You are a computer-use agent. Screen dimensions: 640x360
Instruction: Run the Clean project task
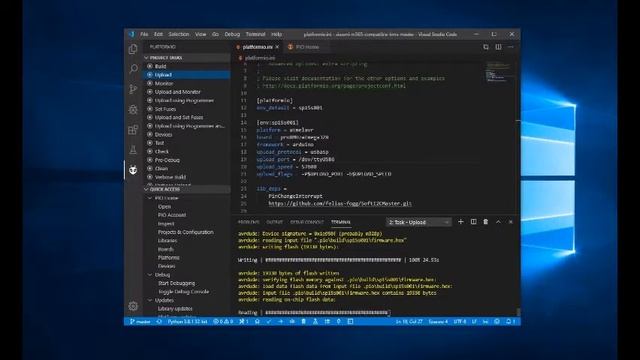pos(187,168)
